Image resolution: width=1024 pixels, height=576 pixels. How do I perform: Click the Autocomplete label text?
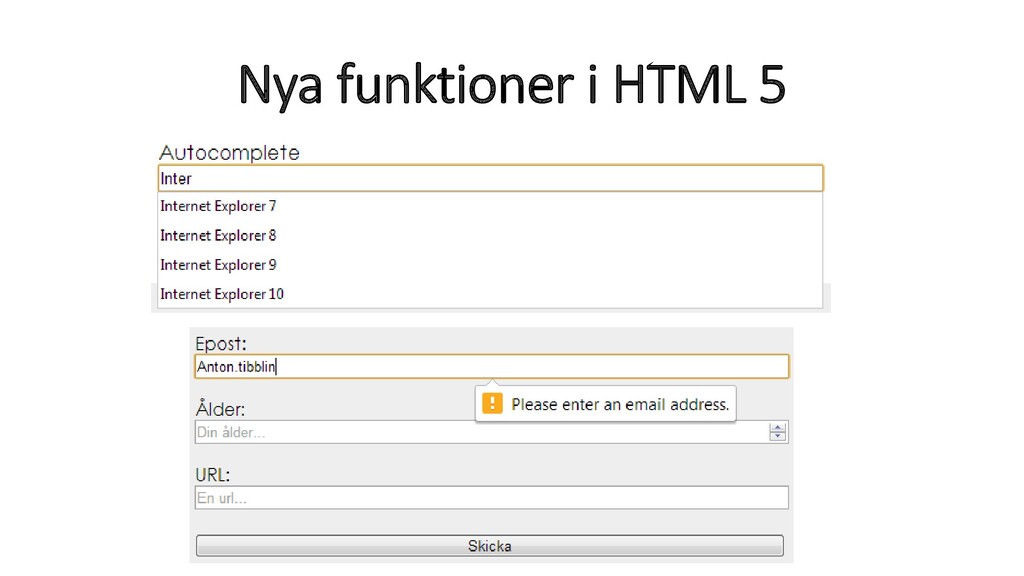tap(229, 153)
